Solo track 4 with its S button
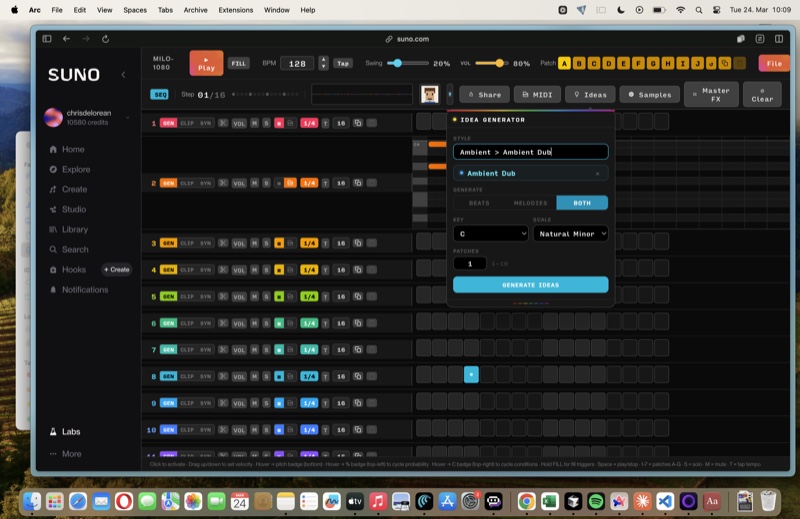 266,269
